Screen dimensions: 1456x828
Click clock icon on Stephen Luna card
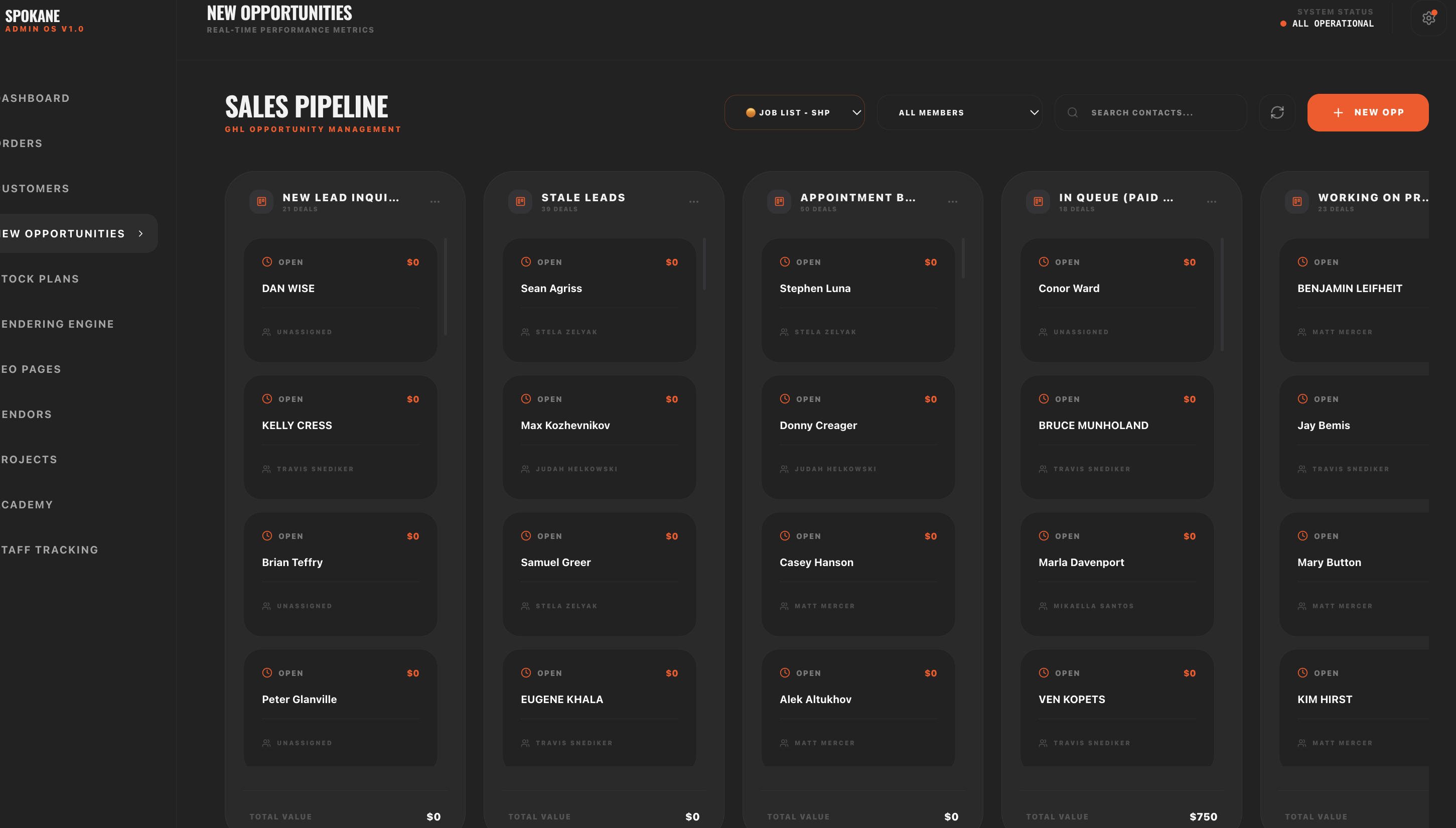[785, 261]
